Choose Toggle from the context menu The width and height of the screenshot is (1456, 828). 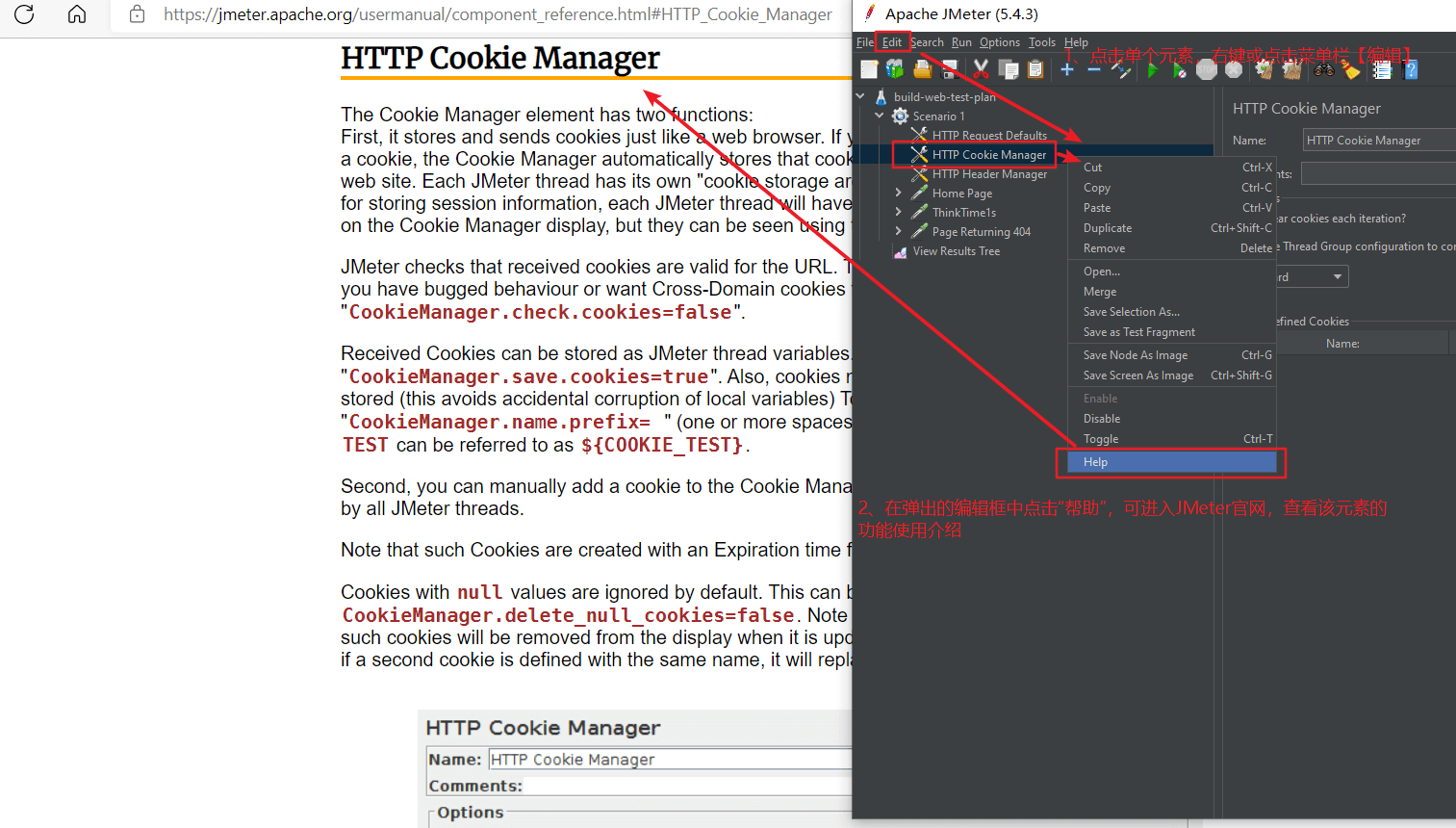(1172, 439)
